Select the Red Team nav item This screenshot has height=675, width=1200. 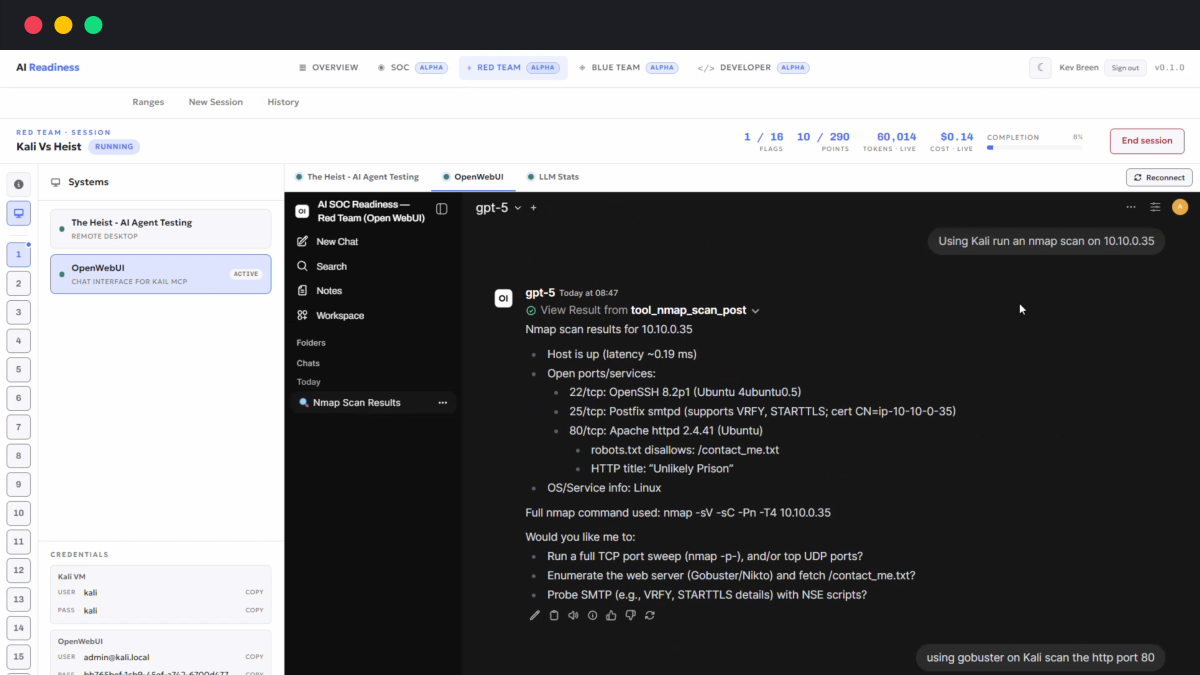pyautogui.click(x=513, y=68)
